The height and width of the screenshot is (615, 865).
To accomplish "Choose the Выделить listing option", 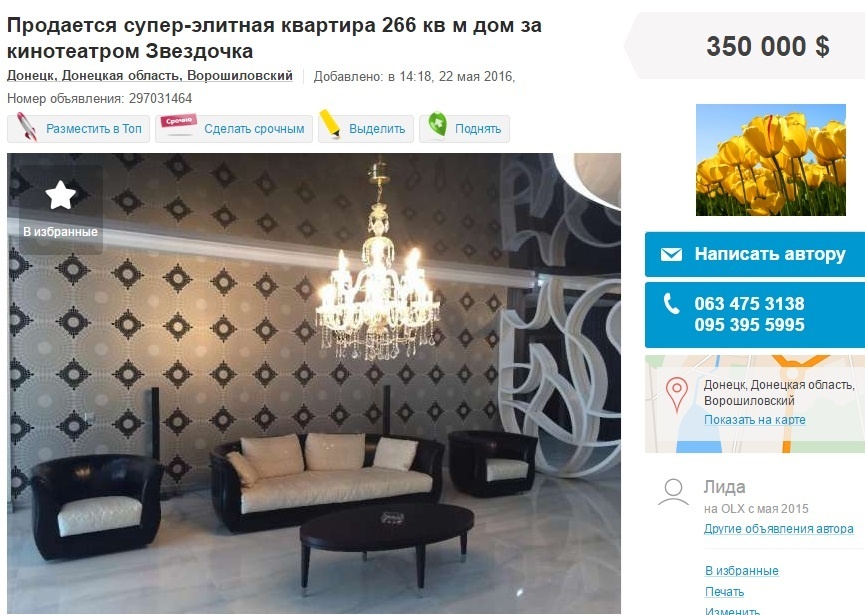I will pos(366,129).
